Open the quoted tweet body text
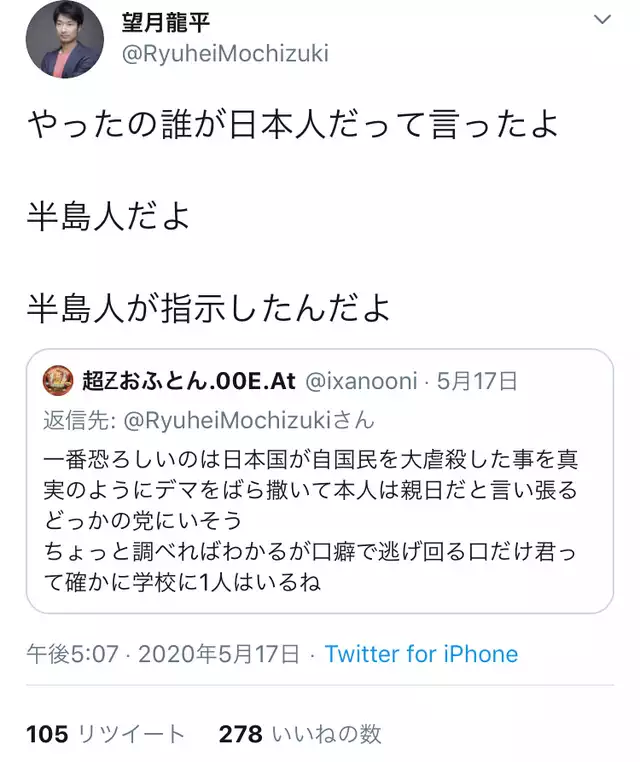 click(x=310, y=520)
